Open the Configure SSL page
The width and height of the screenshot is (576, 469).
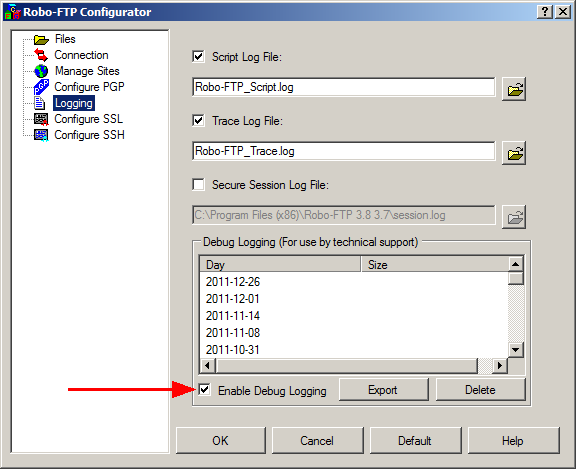89,119
